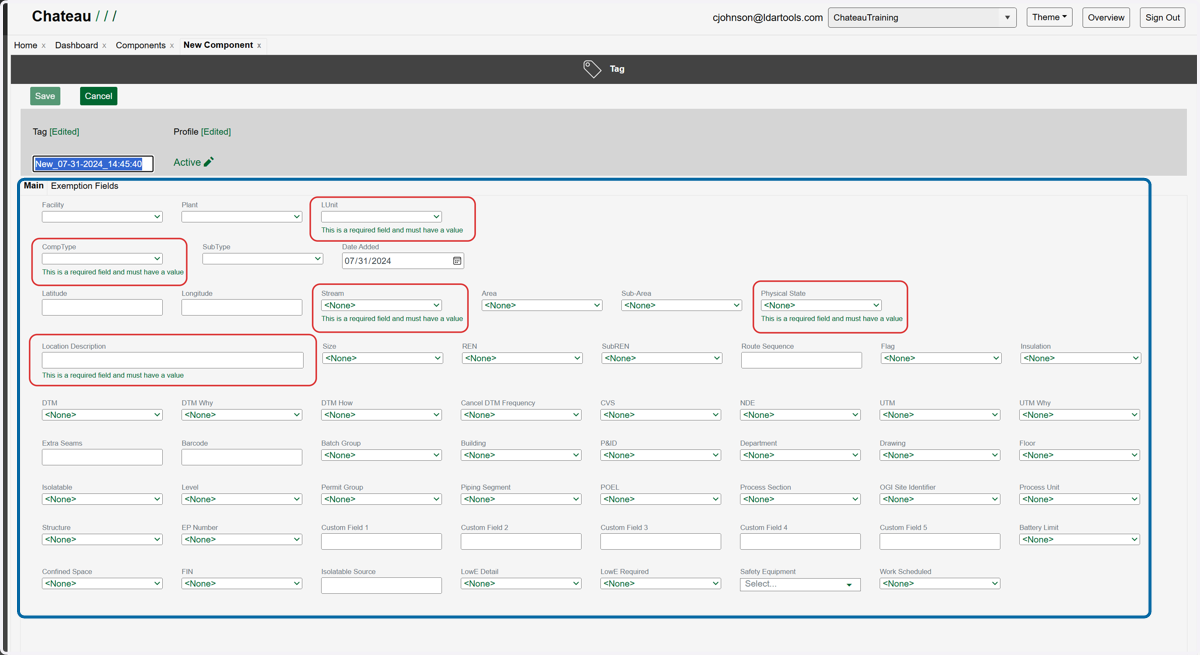Open the DTM Why dropdown
The image size is (1200, 655).
click(x=241, y=414)
